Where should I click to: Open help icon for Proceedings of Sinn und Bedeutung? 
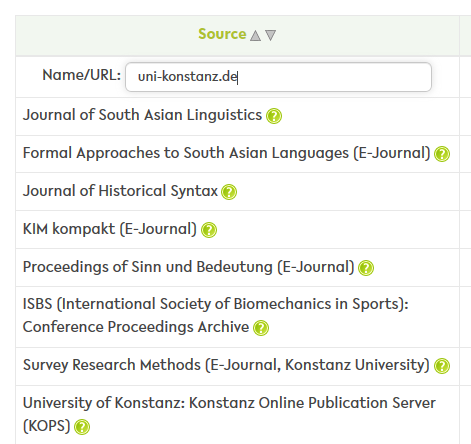tap(366, 268)
